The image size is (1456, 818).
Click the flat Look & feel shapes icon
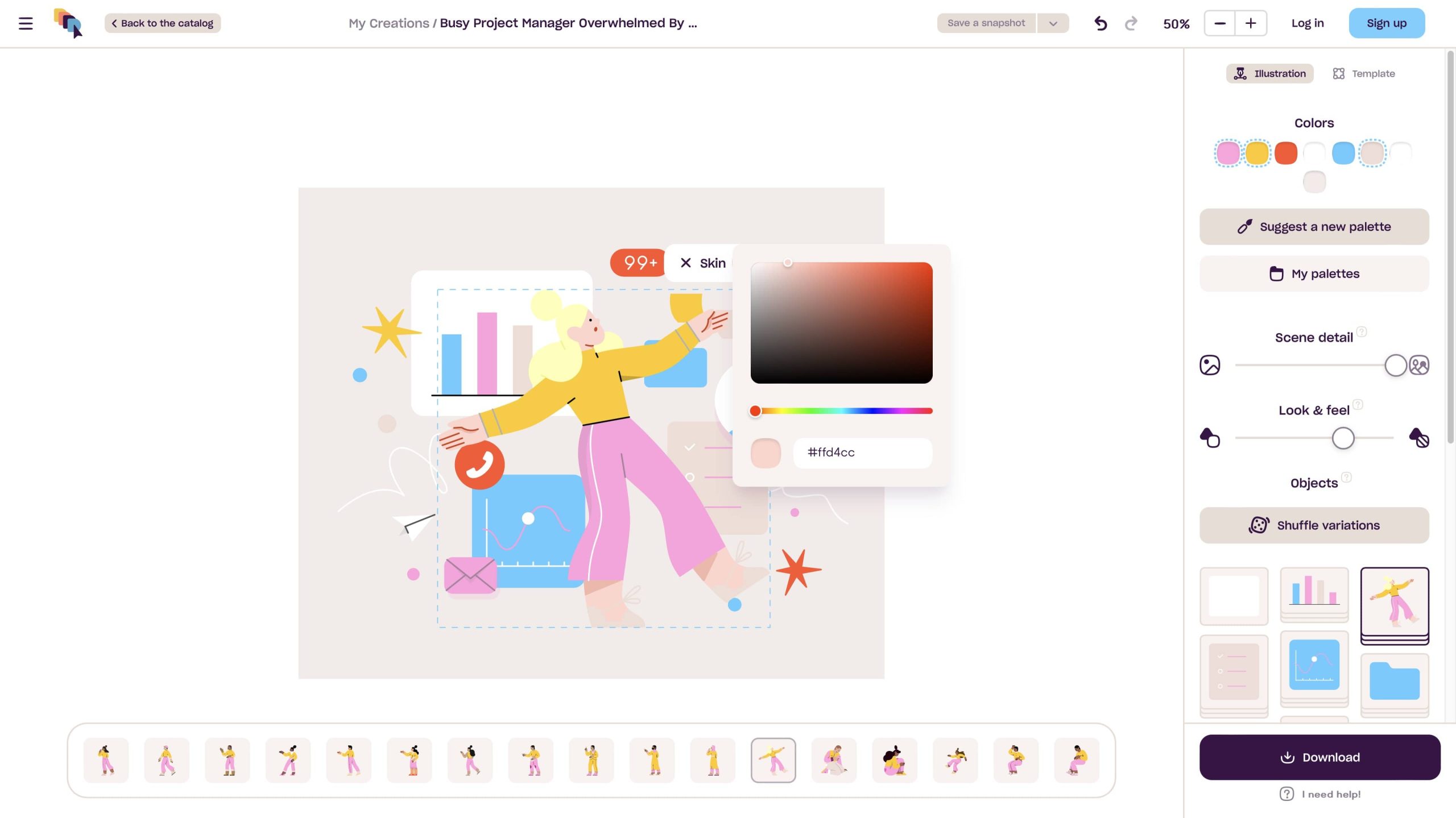pyautogui.click(x=1210, y=438)
